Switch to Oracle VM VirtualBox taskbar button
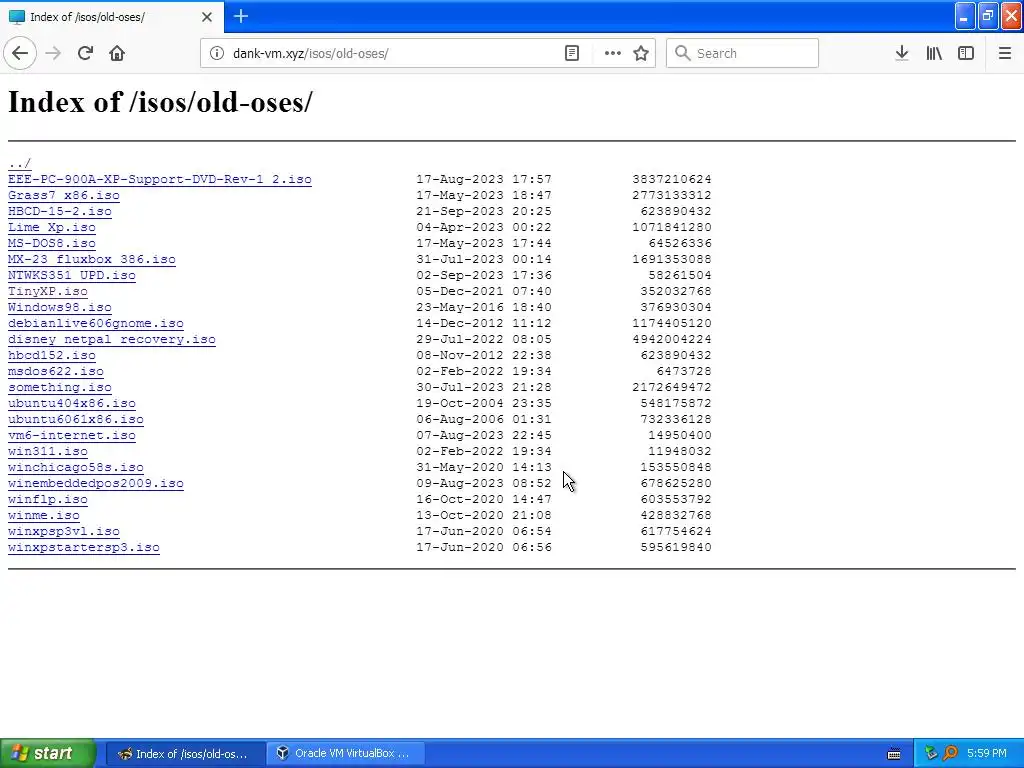 pyautogui.click(x=346, y=754)
